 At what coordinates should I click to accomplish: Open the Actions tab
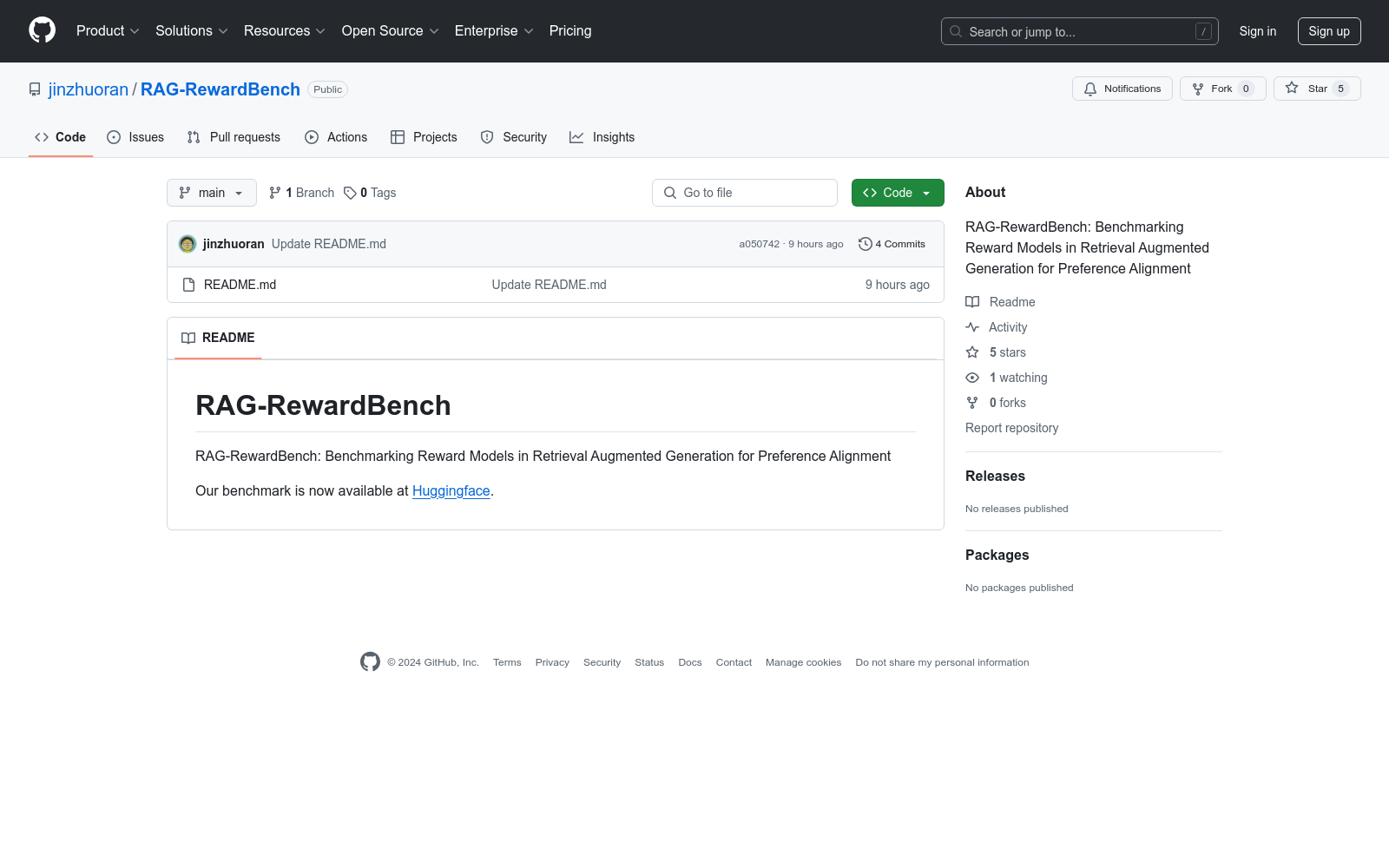click(x=336, y=137)
